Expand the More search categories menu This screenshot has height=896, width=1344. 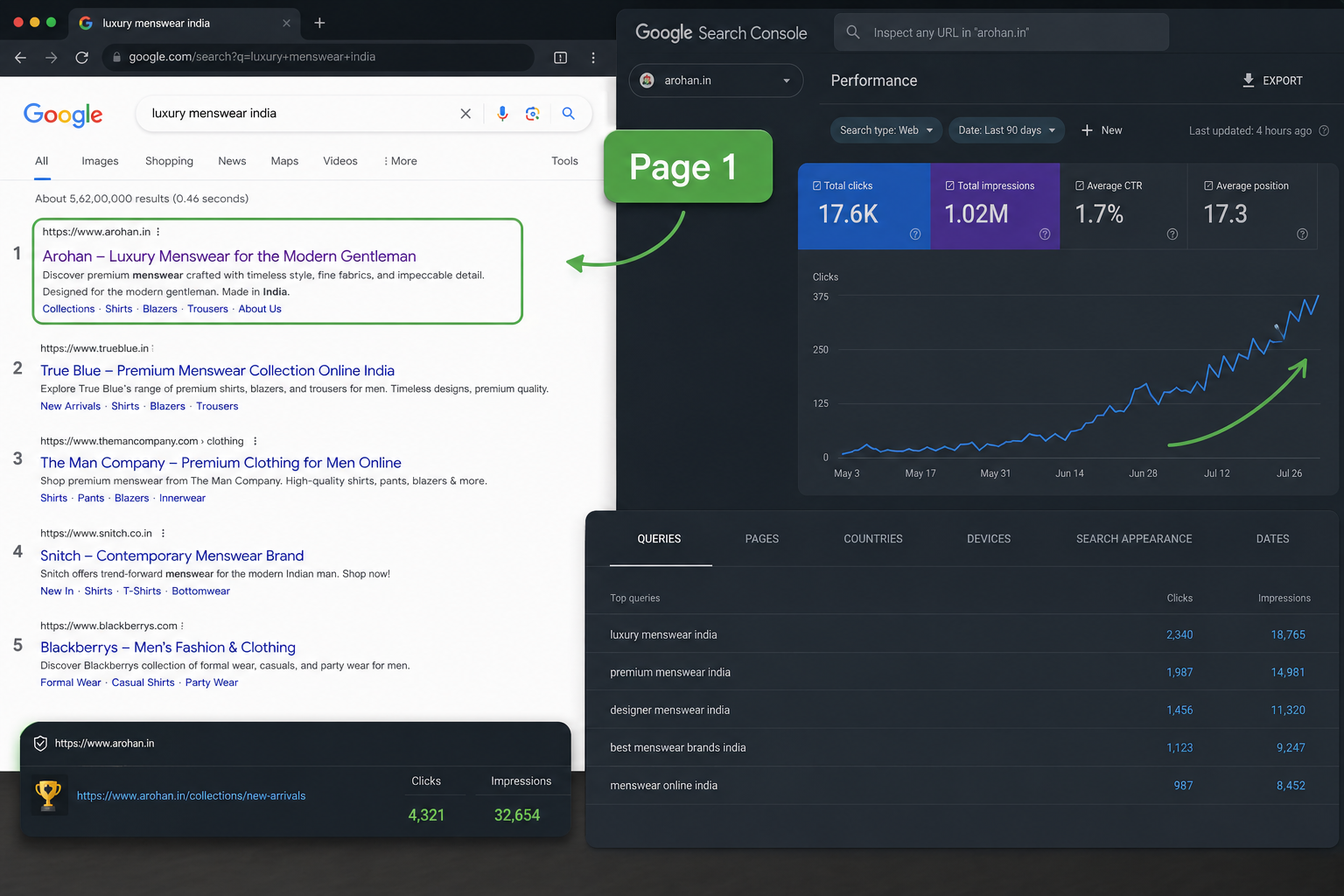(400, 161)
